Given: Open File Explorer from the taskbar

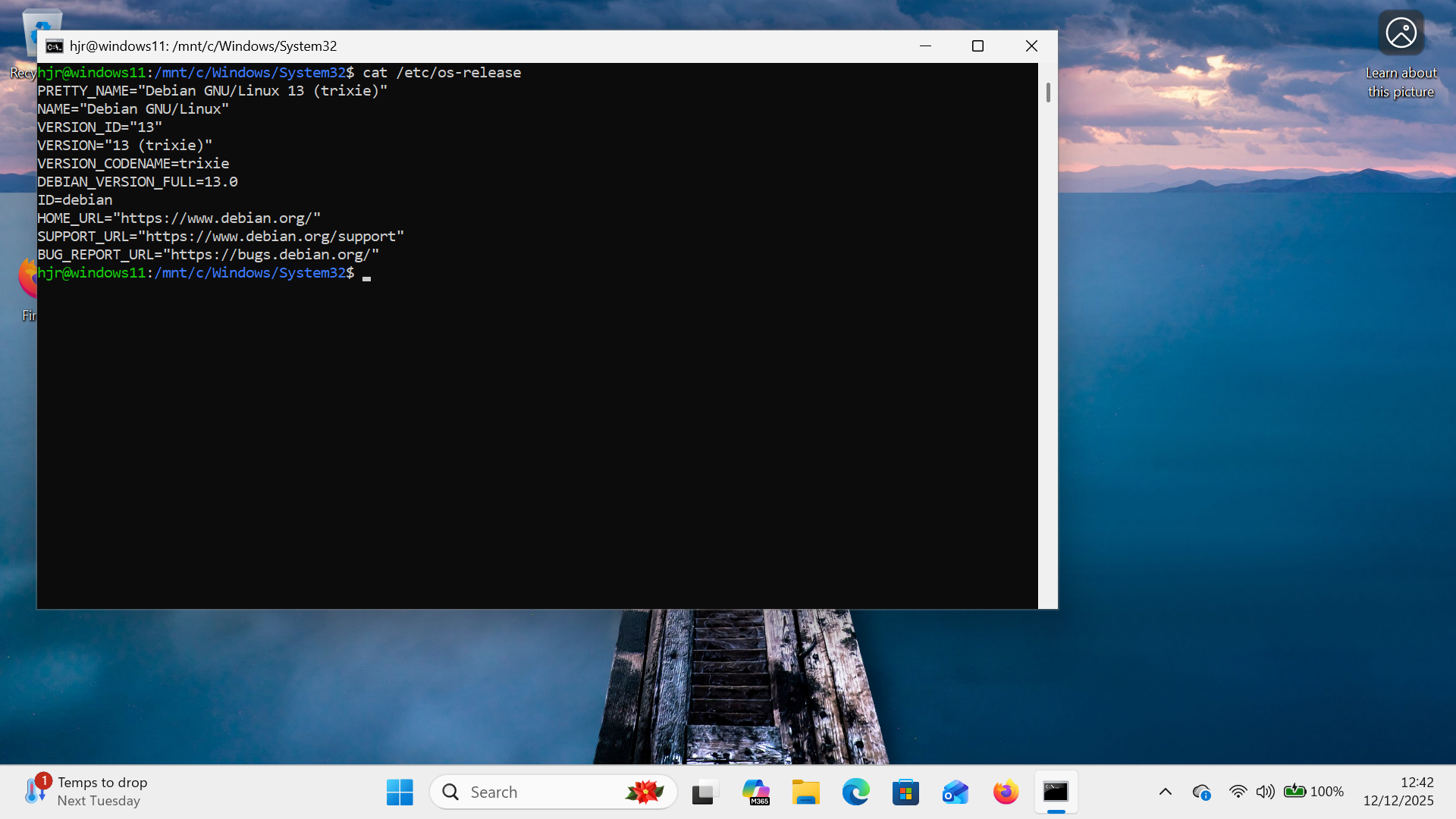Looking at the screenshot, I should (x=805, y=792).
